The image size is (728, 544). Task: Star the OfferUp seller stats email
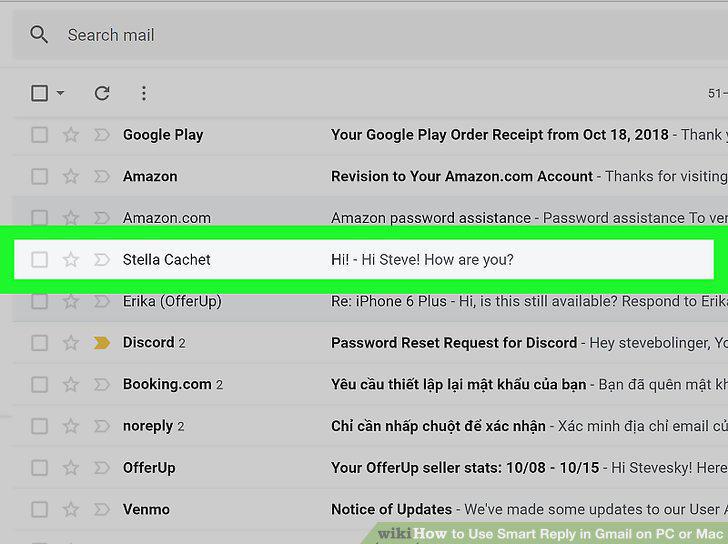pyautogui.click(x=71, y=467)
